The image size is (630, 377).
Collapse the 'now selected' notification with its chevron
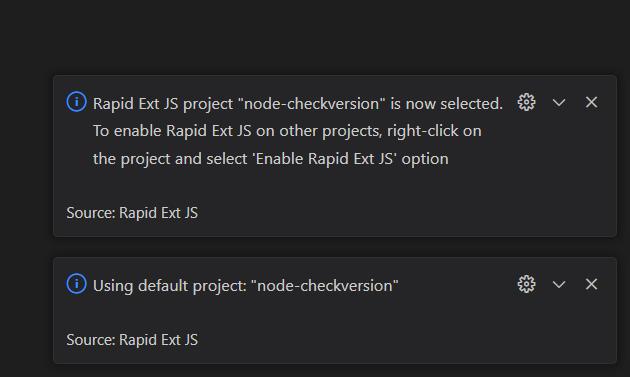559,103
